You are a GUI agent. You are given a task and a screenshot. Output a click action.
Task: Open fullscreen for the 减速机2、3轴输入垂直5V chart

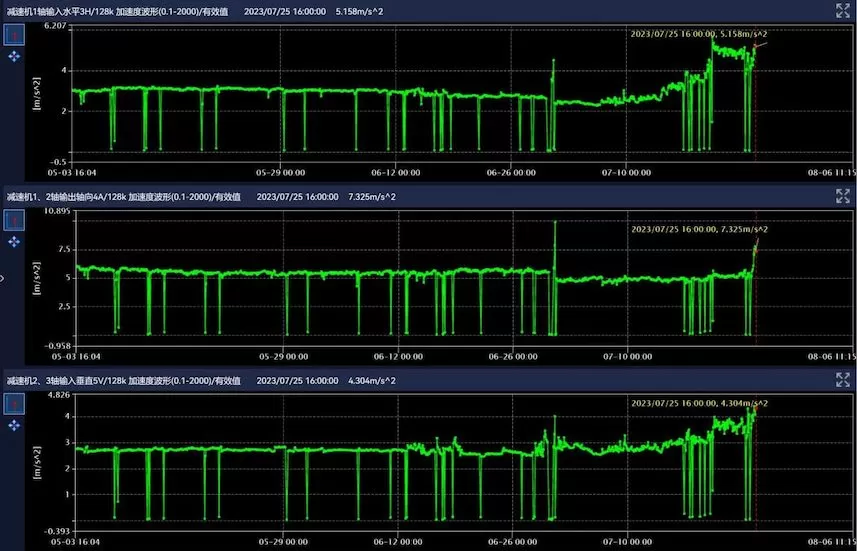[842, 381]
